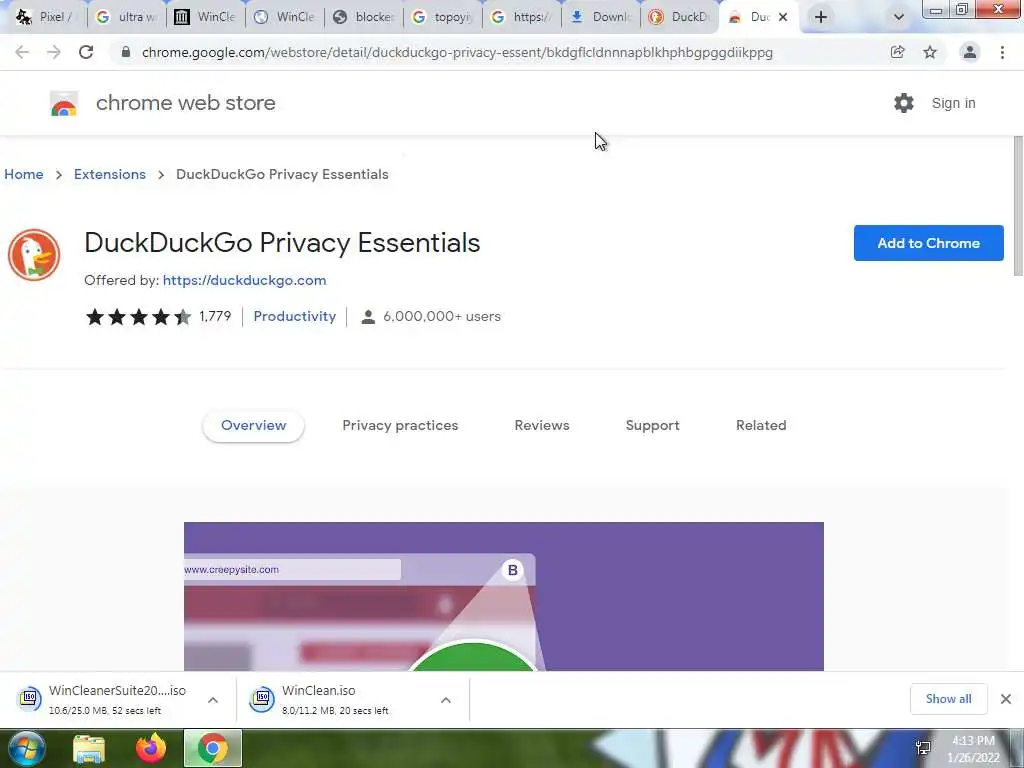Launch Firefox from the taskbar
Image resolution: width=1024 pixels, height=768 pixels.
point(151,748)
